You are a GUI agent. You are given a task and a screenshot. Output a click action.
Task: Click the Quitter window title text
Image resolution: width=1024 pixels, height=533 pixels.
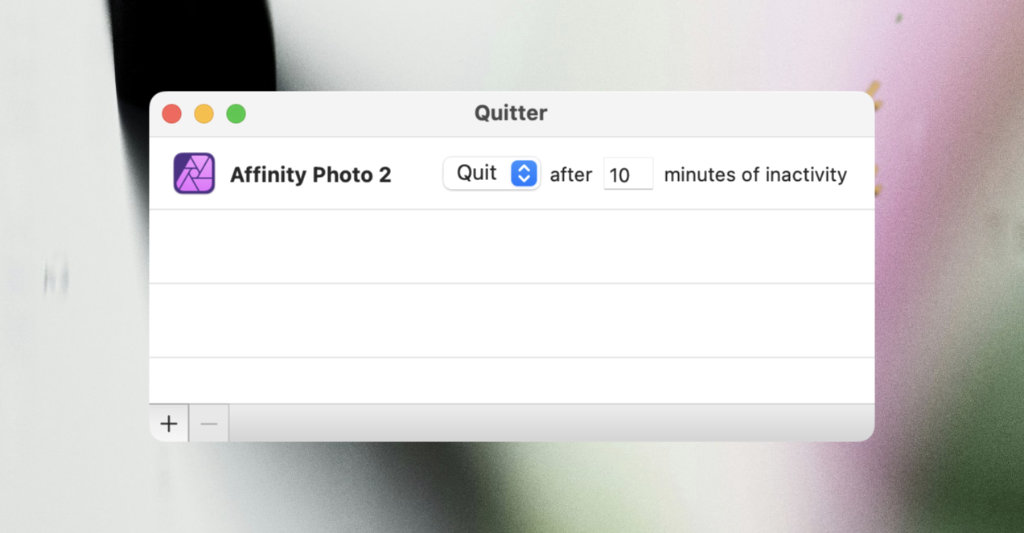[511, 114]
